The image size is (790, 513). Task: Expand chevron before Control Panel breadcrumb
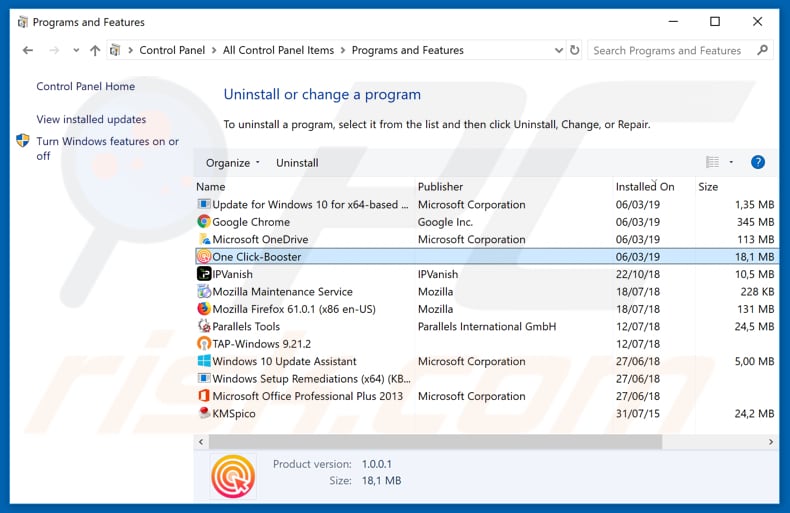[130, 50]
